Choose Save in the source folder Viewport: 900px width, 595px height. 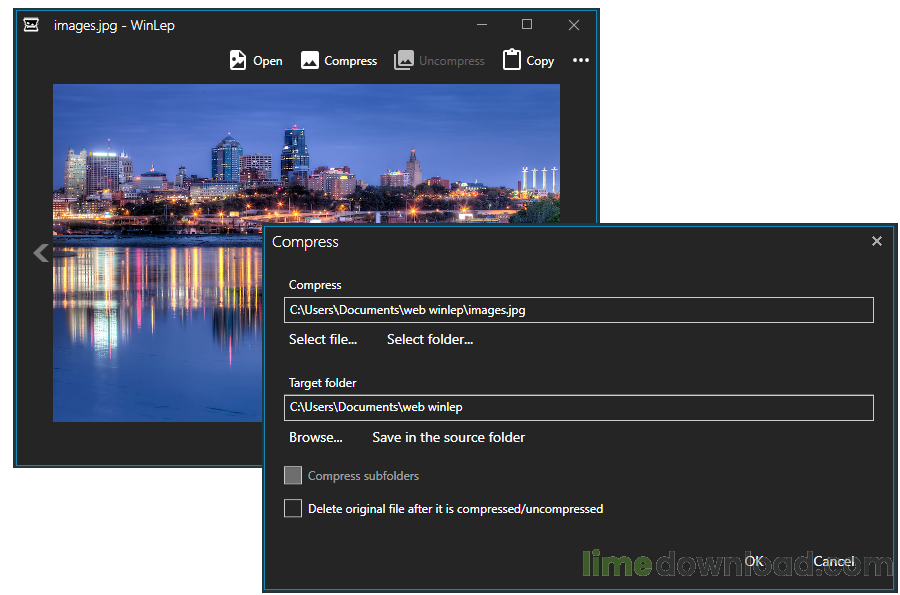coord(448,437)
